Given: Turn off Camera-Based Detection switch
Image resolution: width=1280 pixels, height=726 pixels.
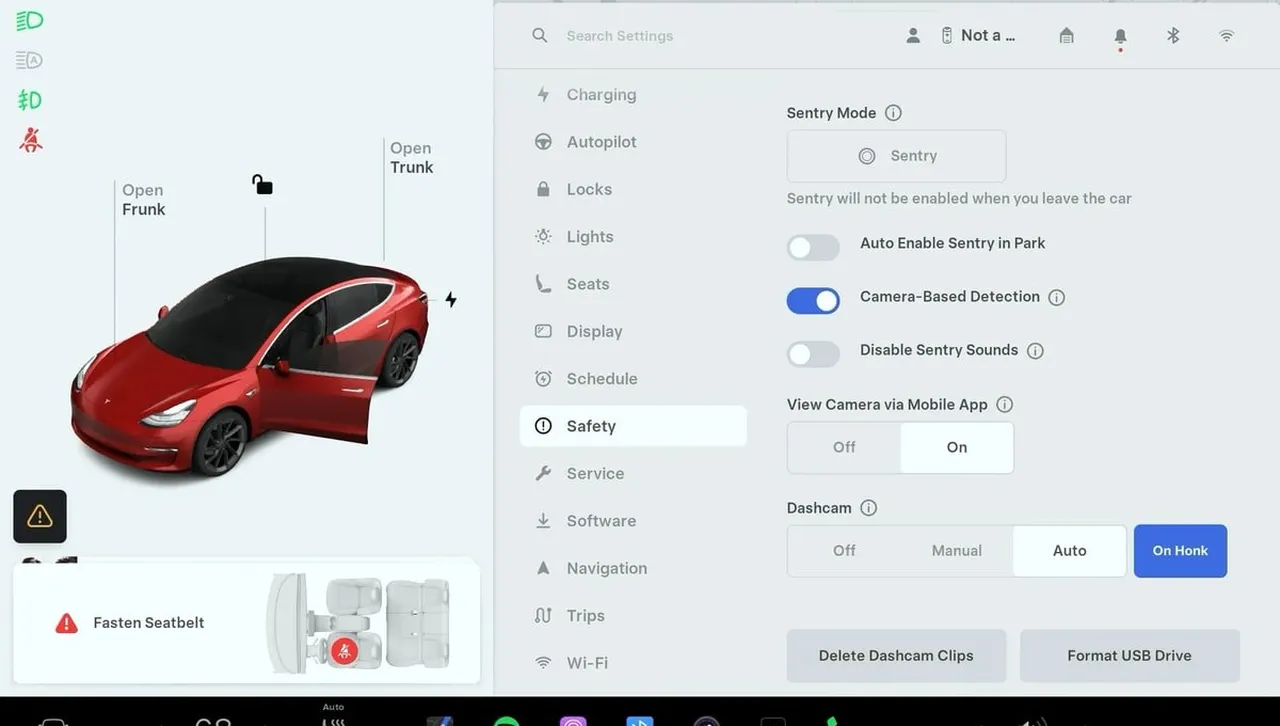Looking at the screenshot, I should click(x=813, y=300).
